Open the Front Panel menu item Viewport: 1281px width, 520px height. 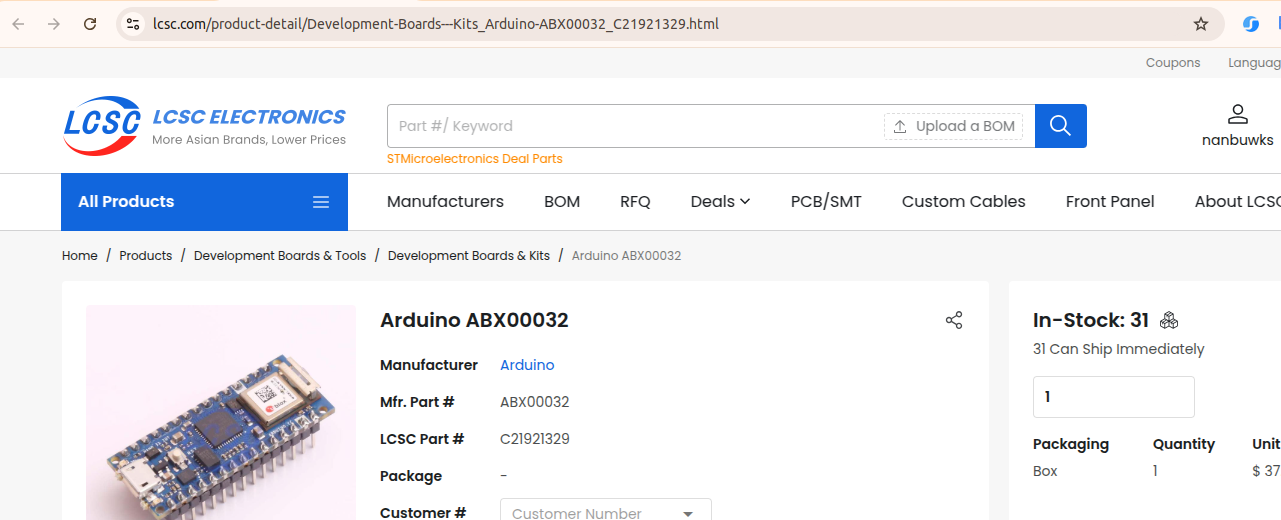click(x=1110, y=202)
